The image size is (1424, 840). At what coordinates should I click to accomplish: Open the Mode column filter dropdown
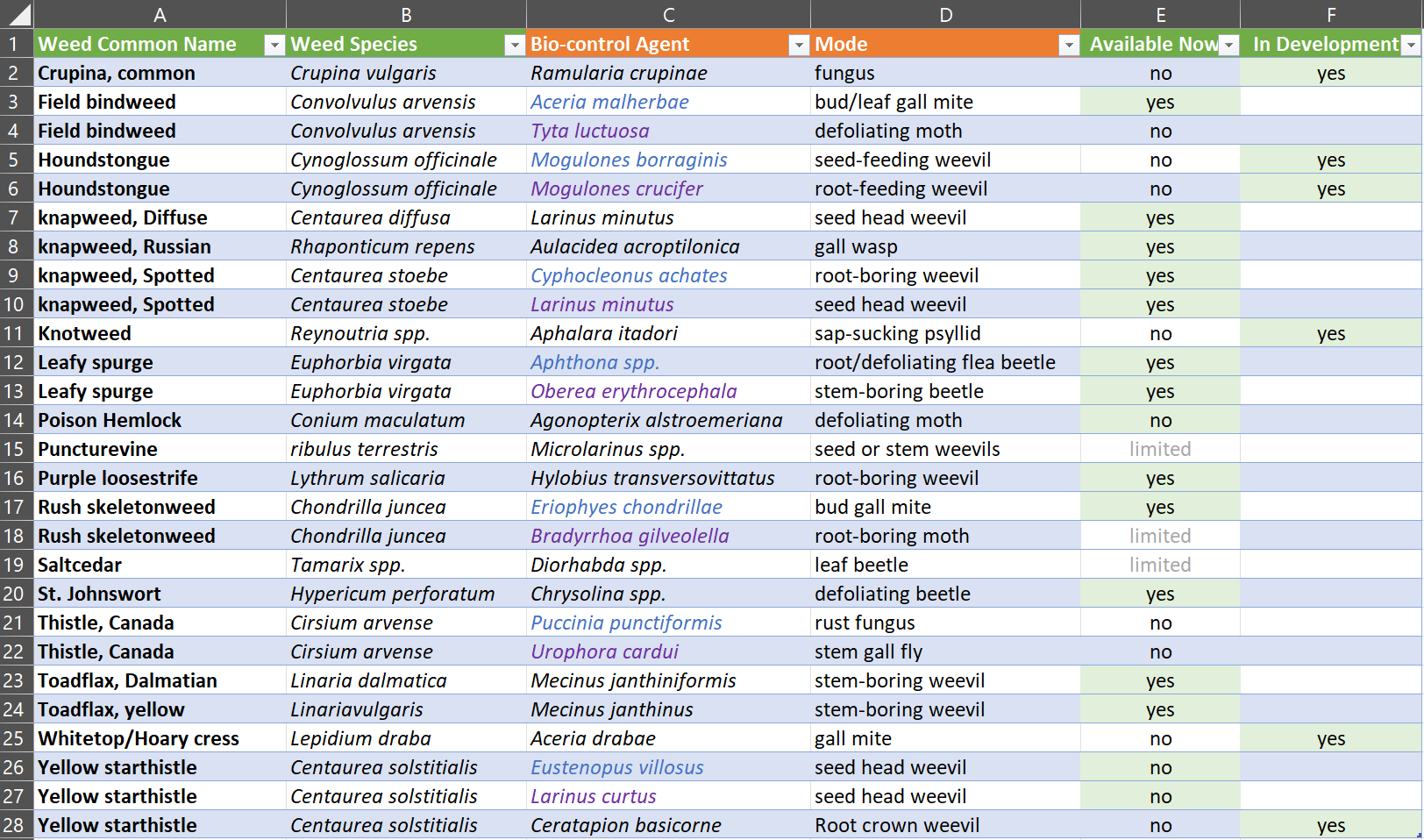[x=1069, y=46]
